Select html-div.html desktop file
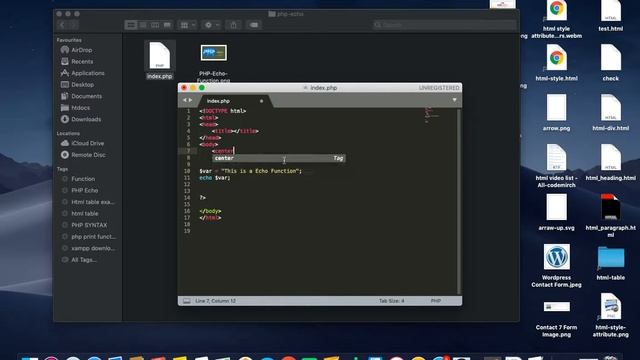The height and width of the screenshot is (360, 640). (611, 113)
